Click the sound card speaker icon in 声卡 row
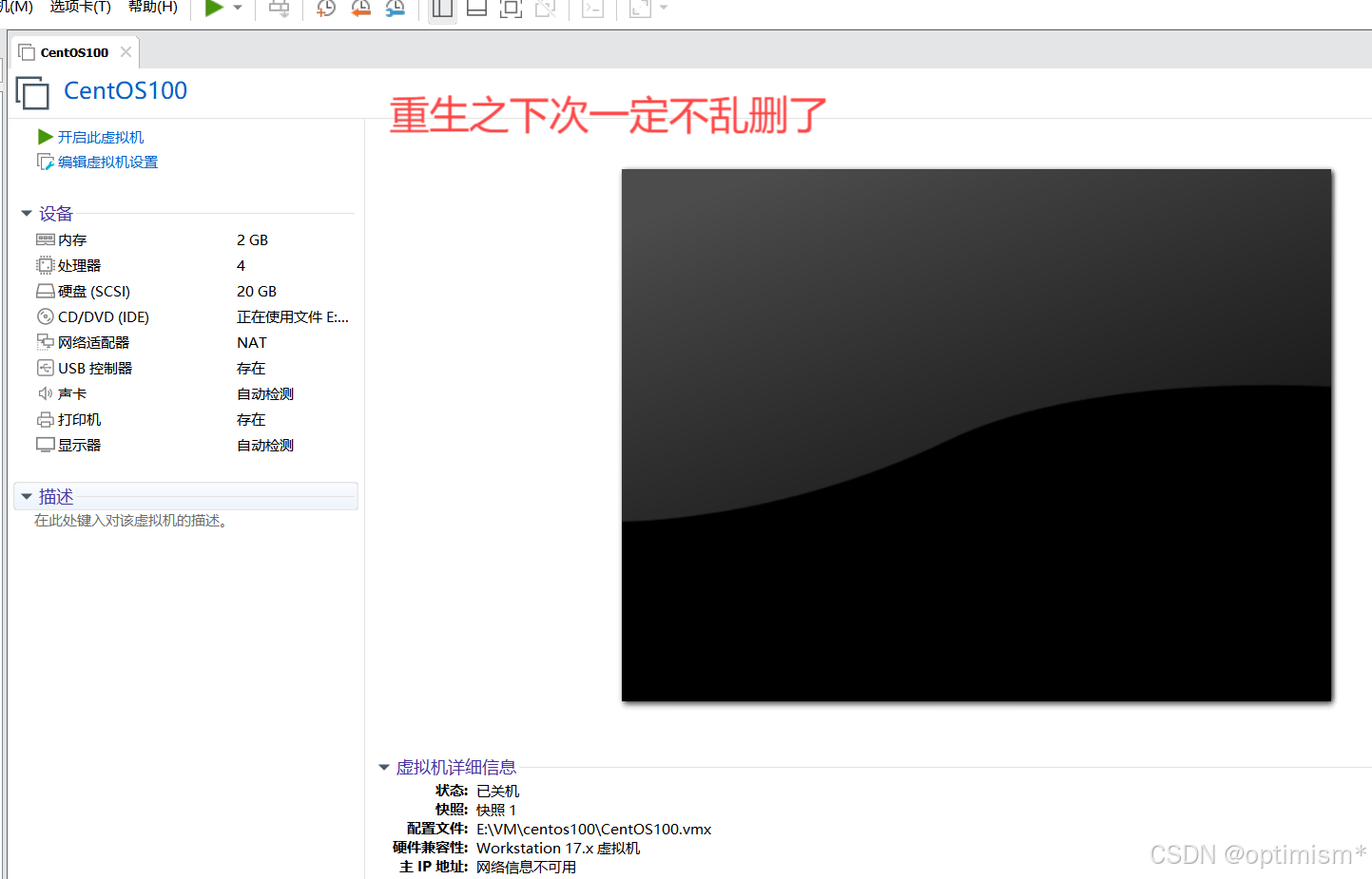The width and height of the screenshot is (1372, 879). 46,393
